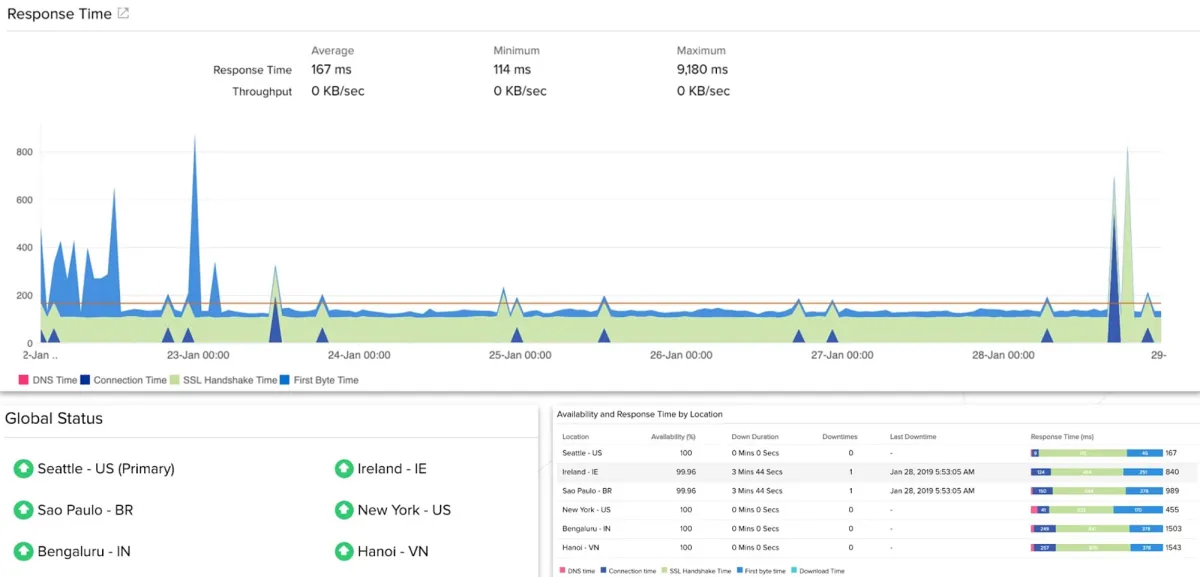The image size is (1200, 577).
Task: Click green up-status icon for Bengaluru - IN
Action: pyautogui.click(x=23, y=551)
